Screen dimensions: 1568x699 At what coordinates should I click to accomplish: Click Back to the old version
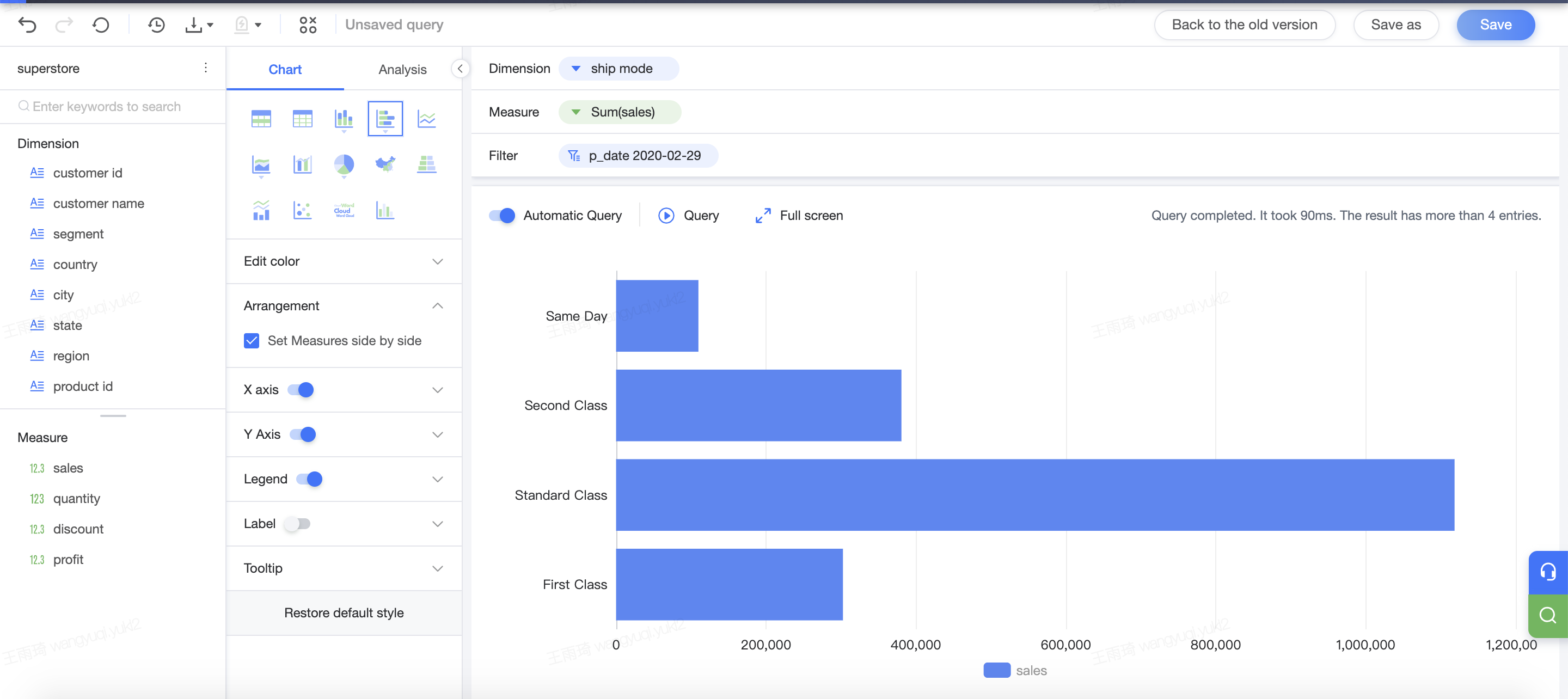pos(1244,25)
